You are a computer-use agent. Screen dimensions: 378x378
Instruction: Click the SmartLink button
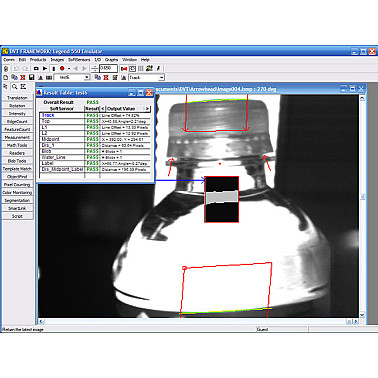tap(17, 208)
